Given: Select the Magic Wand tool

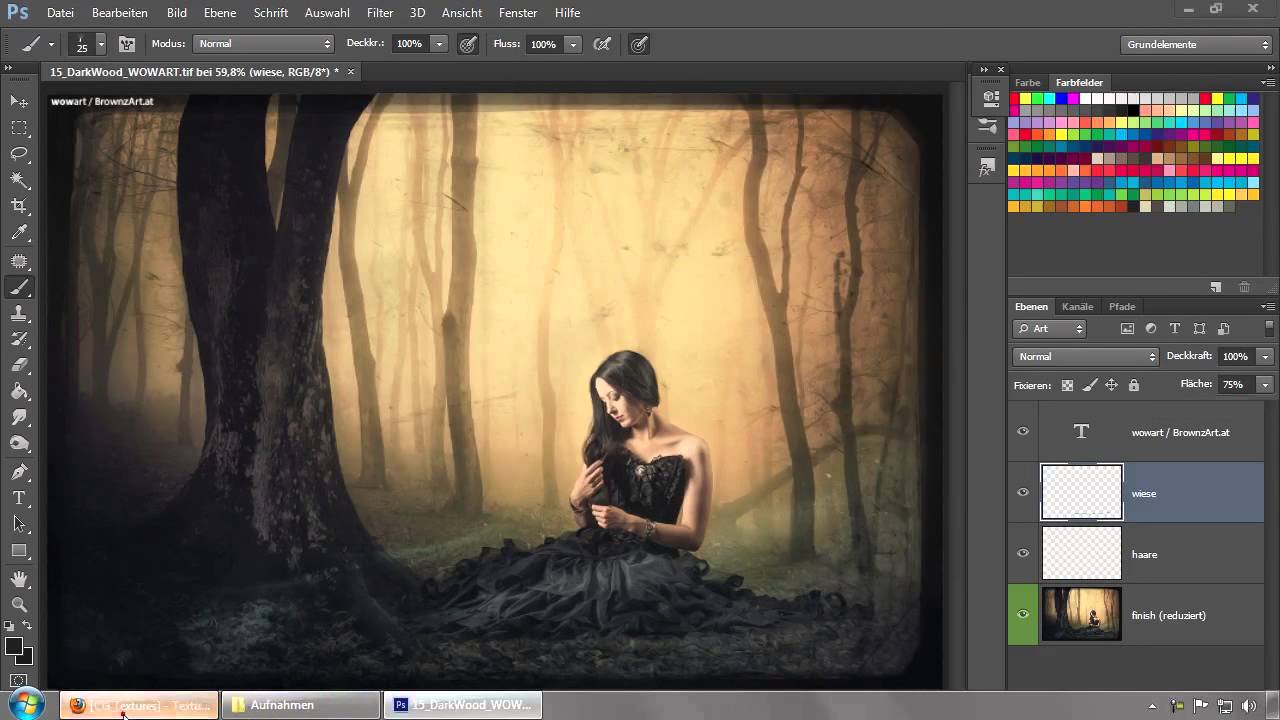Looking at the screenshot, I should [x=19, y=180].
